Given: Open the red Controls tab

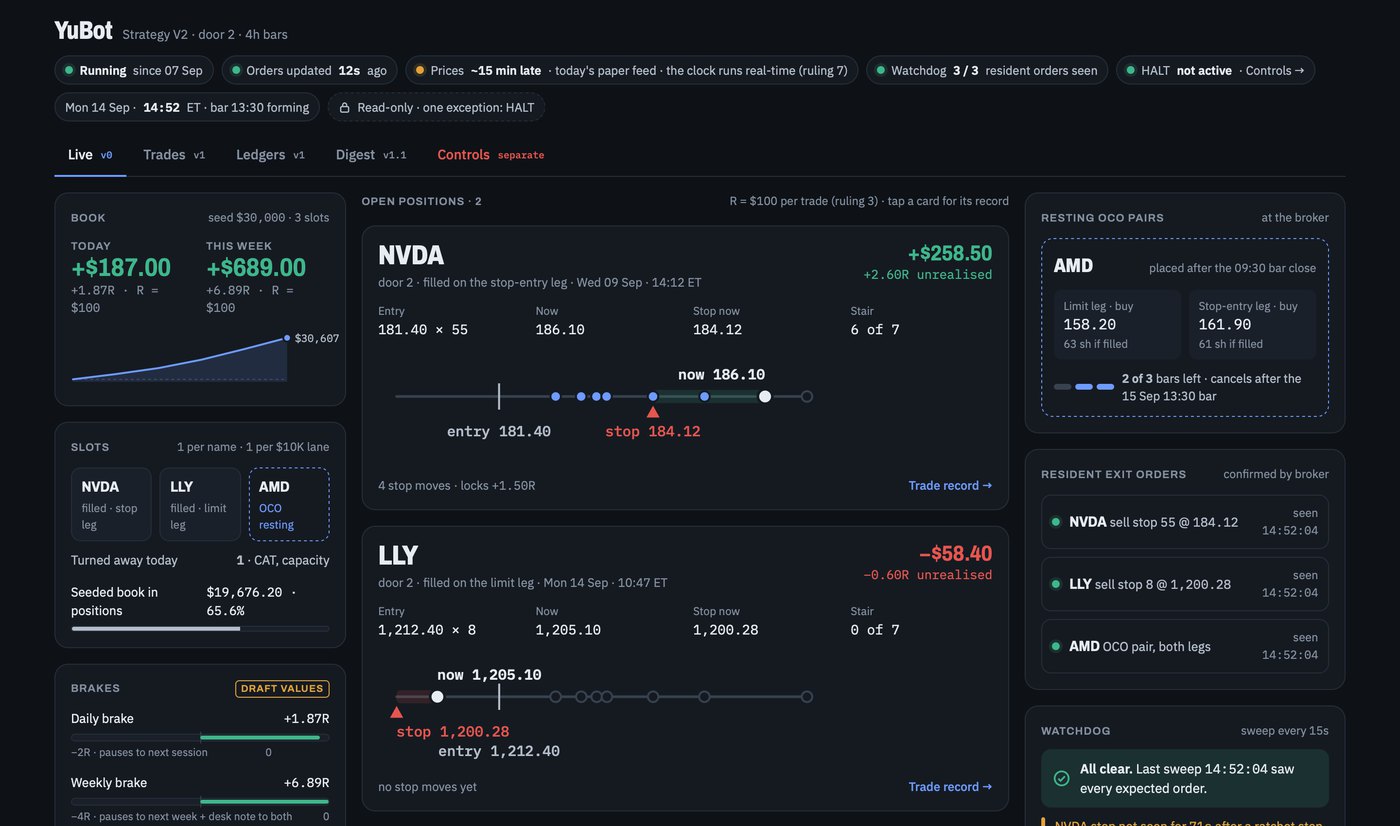Looking at the screenshot, I should (x=491, y=155).
